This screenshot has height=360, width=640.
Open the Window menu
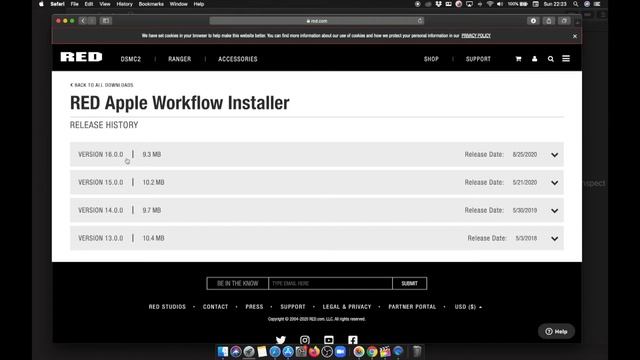click(178, 4)
